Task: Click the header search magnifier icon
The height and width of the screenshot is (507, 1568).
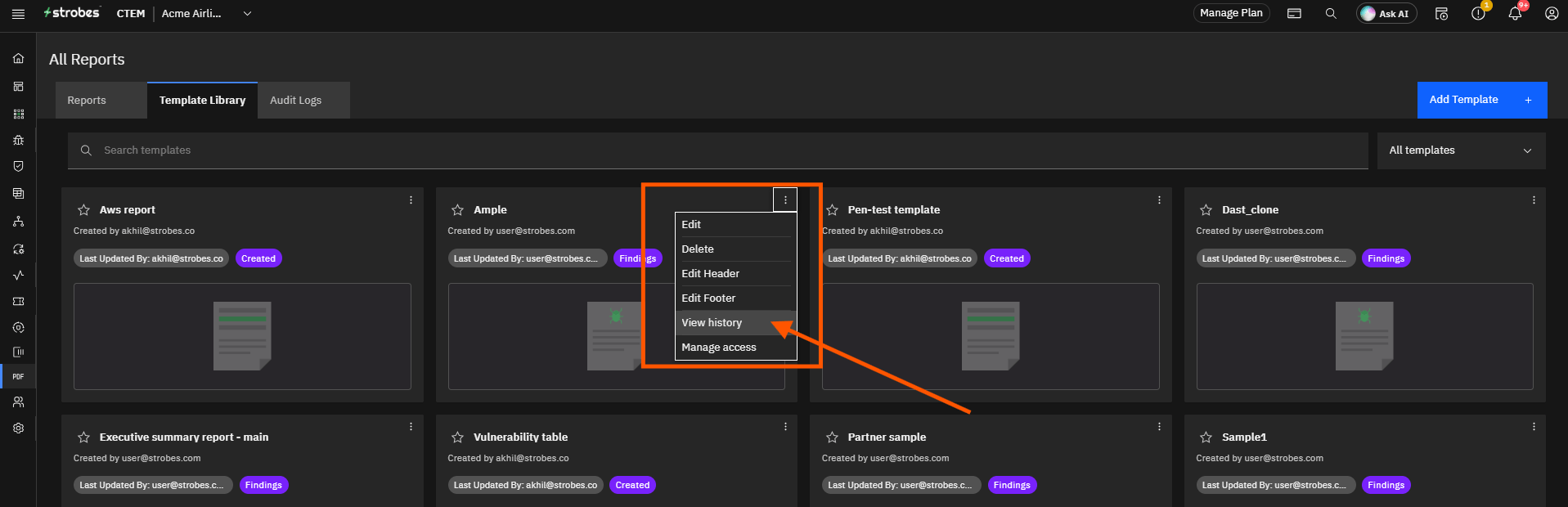Action: click(x=1331, y=14)
